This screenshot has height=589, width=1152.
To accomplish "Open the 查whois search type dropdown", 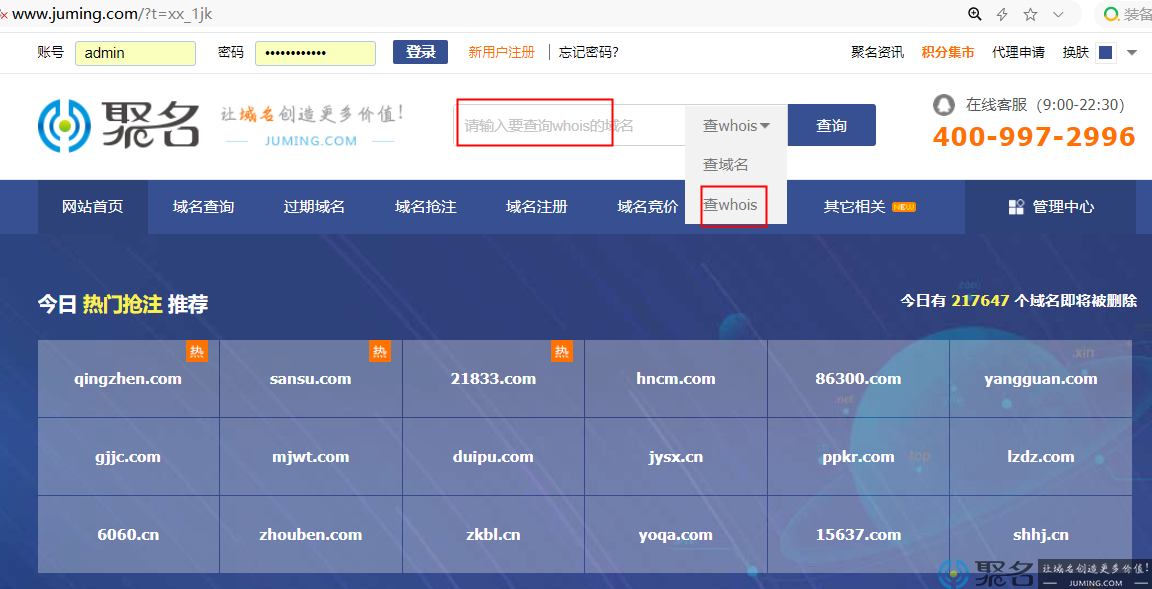I will (736, 126).
